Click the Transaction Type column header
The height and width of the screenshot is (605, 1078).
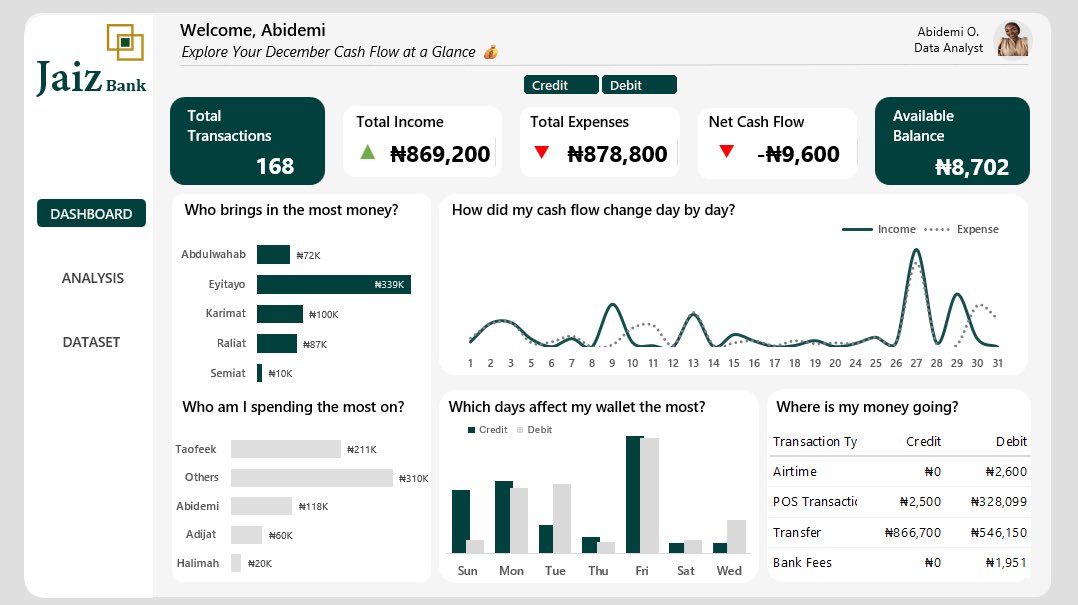tap(815, 441)
